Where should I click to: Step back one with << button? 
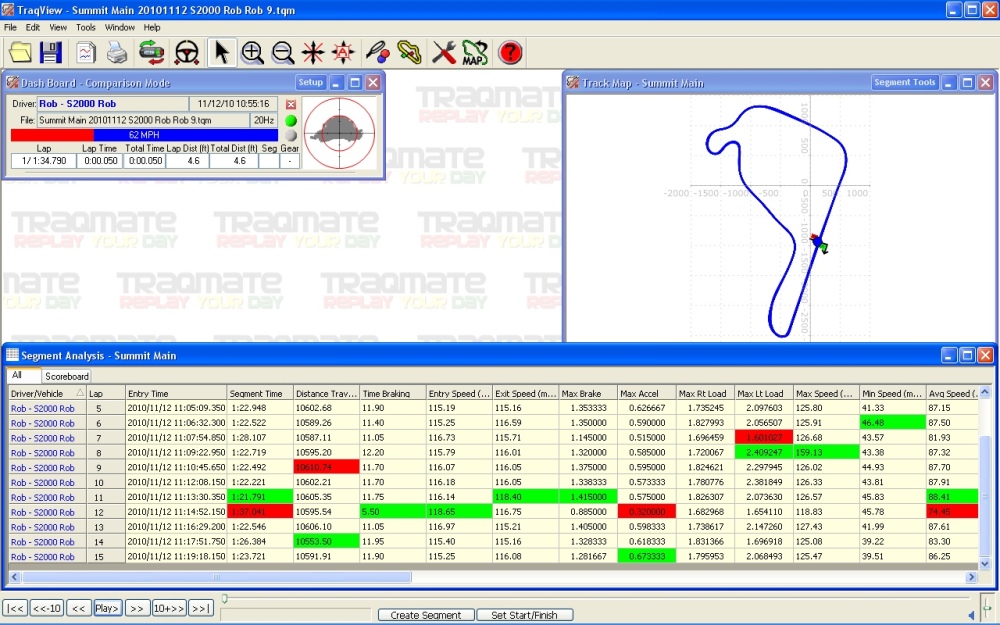[x=78, y=608]
